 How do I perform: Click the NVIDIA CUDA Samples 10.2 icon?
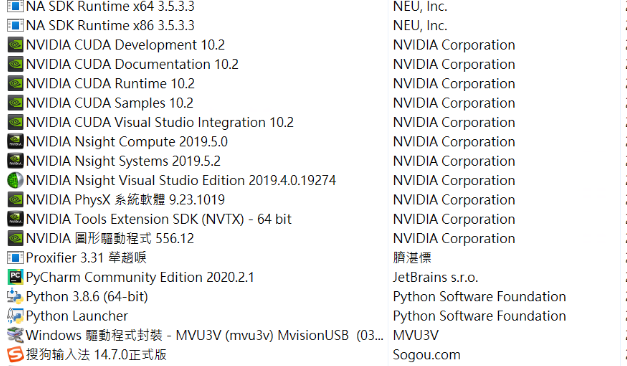point(15,103)
